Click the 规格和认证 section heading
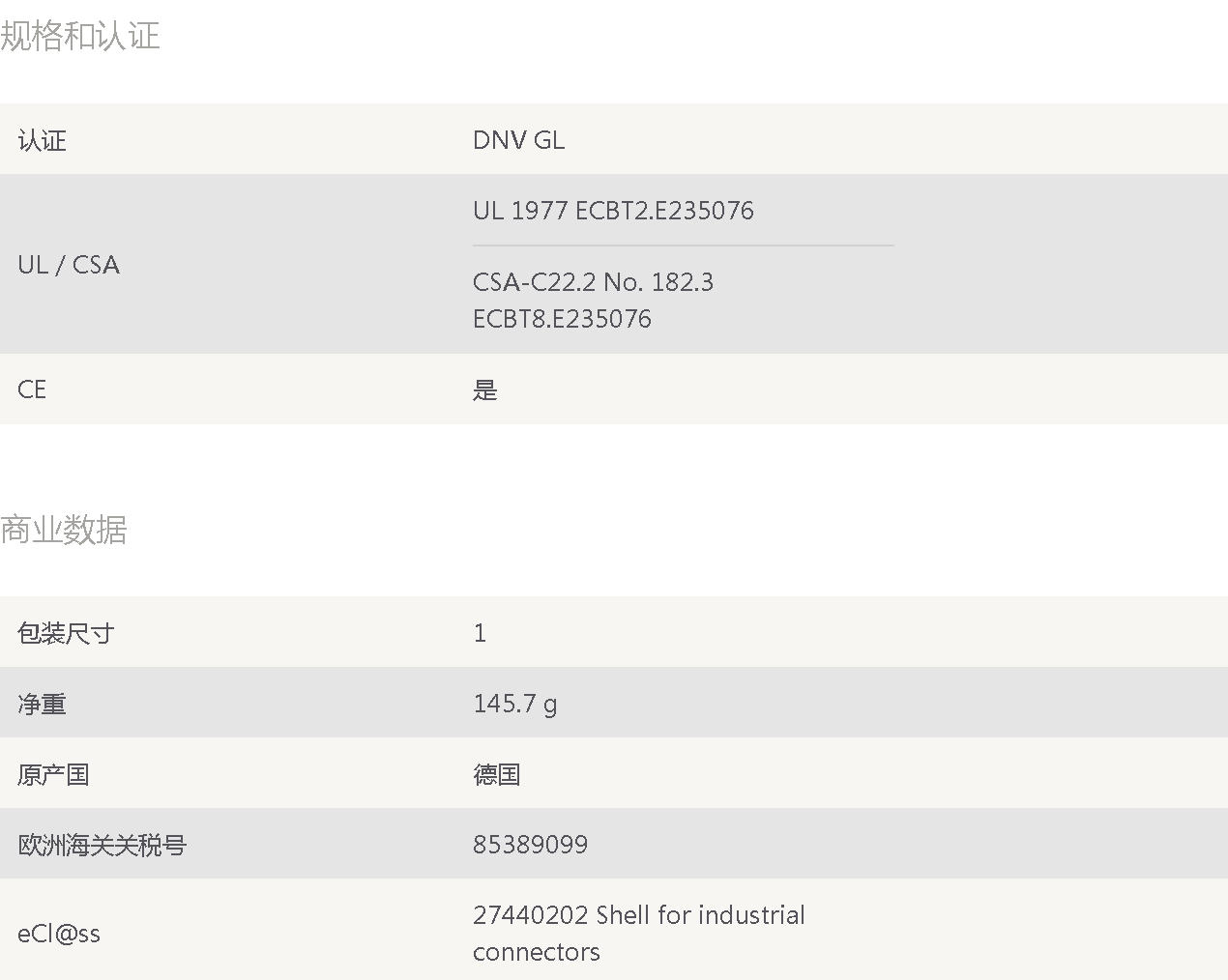Image resolution: width=1228 pixels, height=980 pixels. 80,36
